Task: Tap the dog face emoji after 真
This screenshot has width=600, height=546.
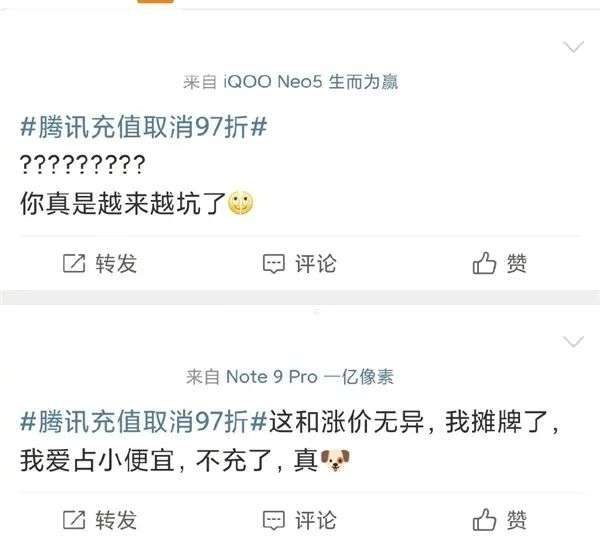Action: tap(335, 460)
